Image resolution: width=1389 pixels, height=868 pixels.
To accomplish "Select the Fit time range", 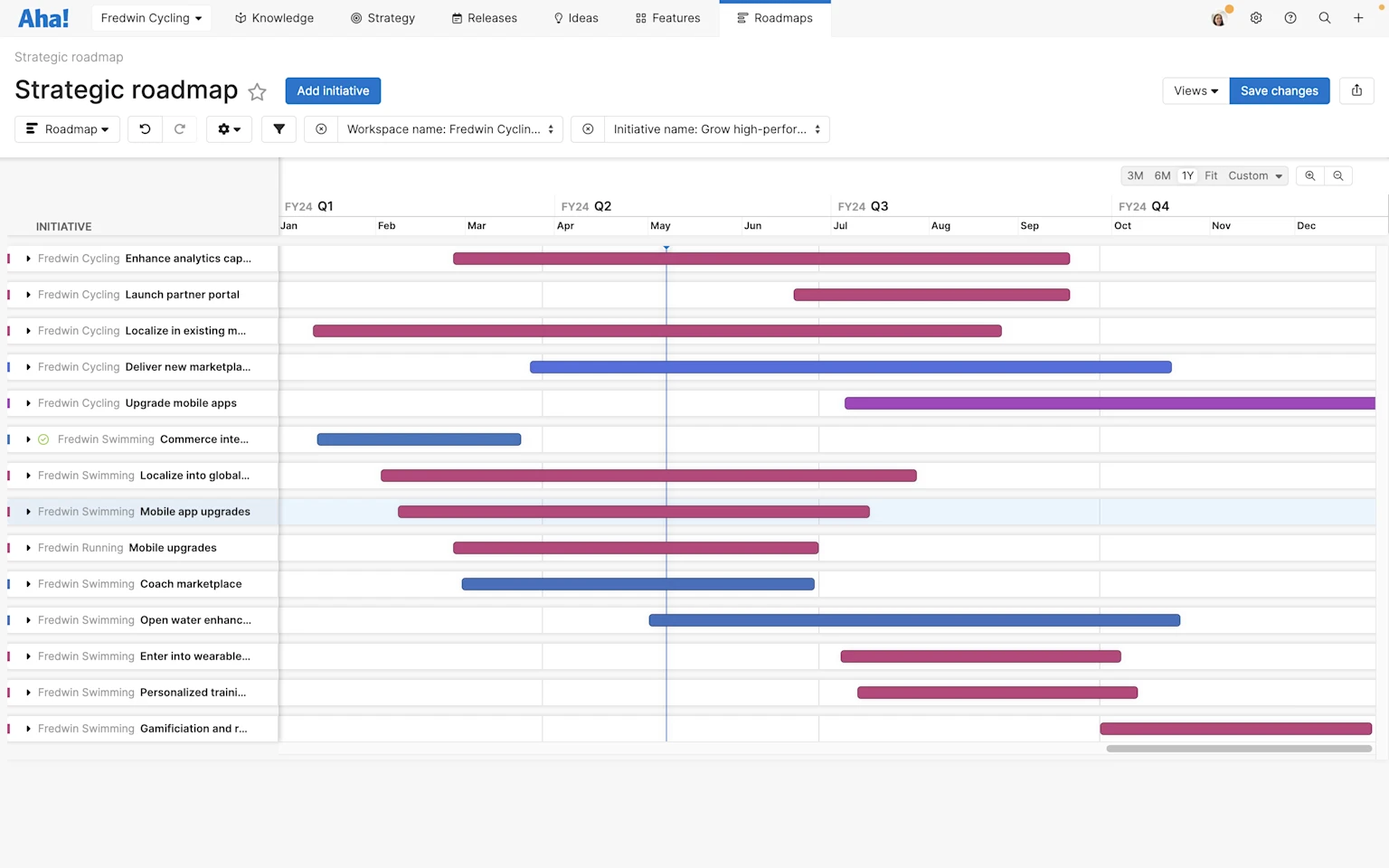I will coord(1211,175).
